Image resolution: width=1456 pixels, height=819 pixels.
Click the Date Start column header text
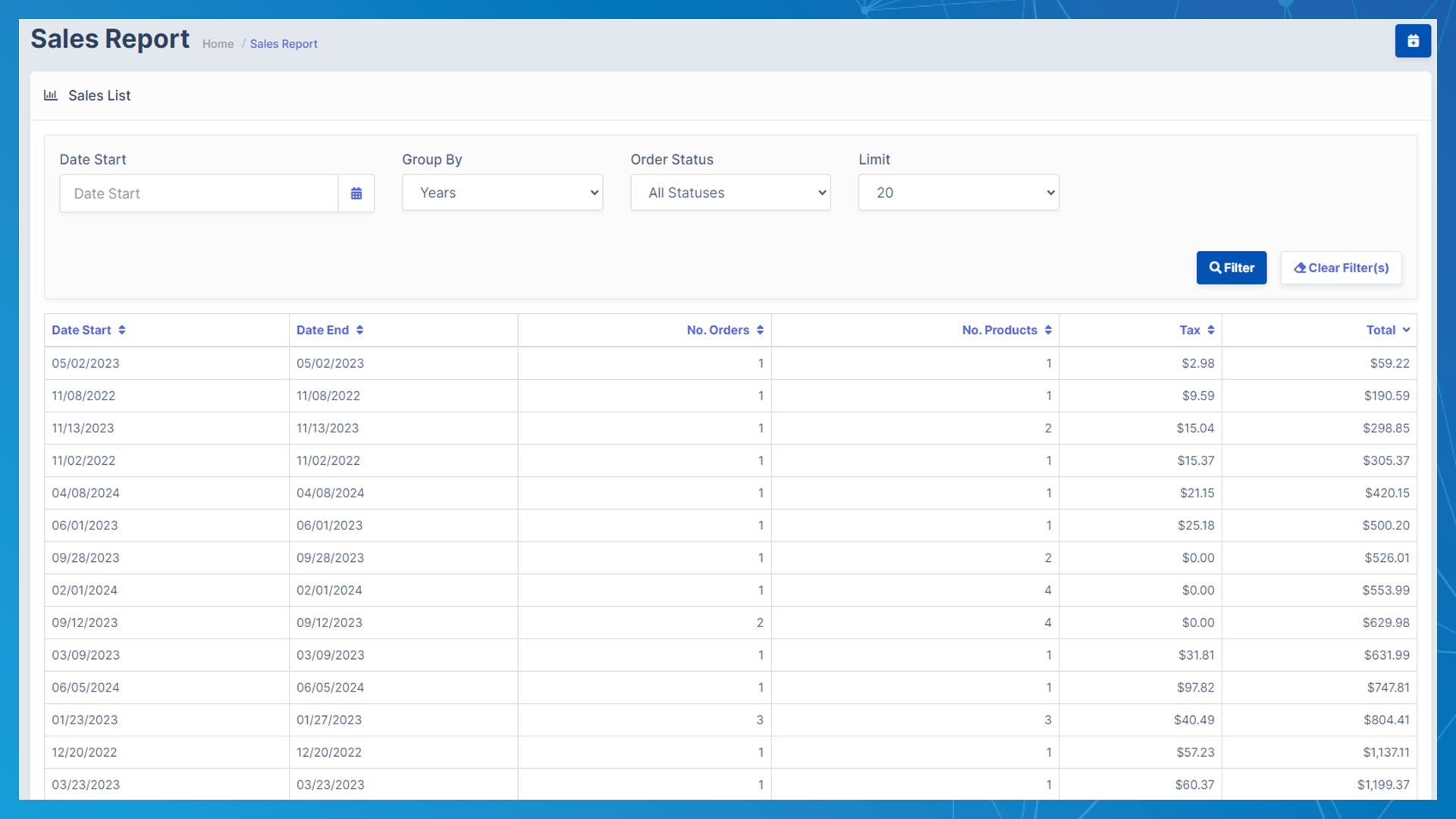81,330
